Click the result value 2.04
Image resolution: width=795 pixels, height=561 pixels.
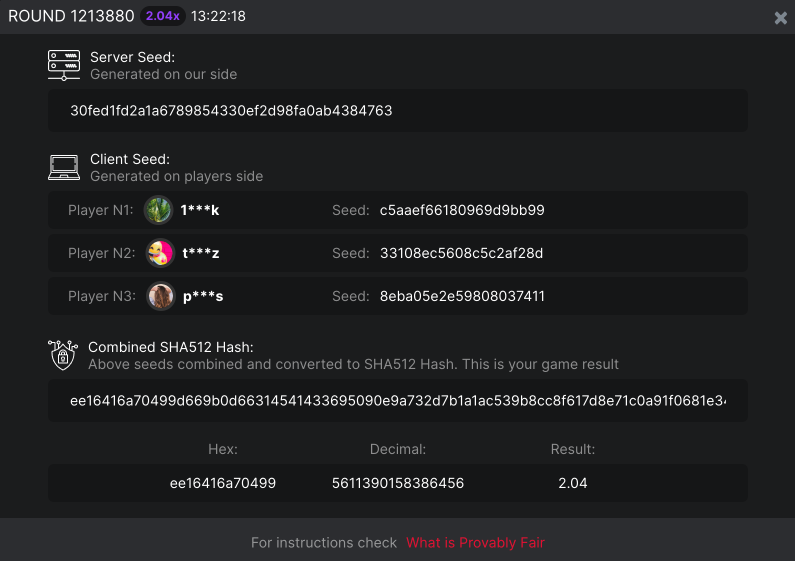point(573,483)
